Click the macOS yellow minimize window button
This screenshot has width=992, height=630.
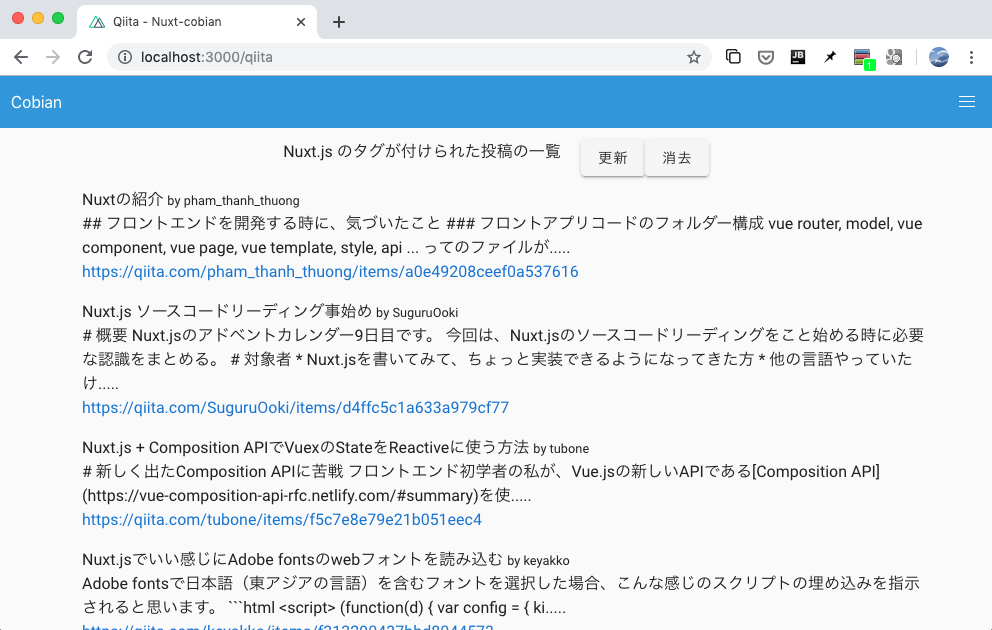point(38,18)
